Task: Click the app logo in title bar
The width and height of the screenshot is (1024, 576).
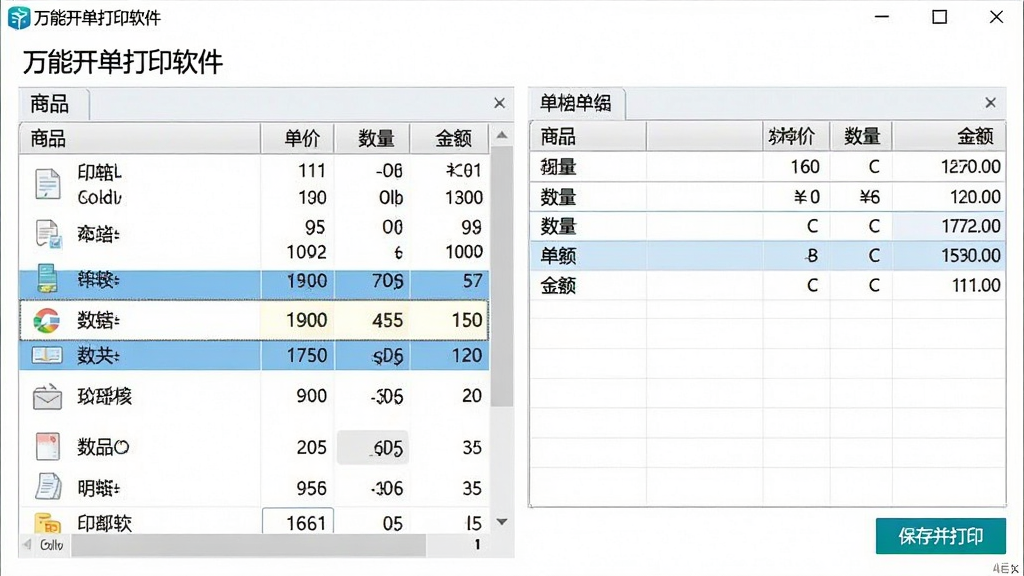Action: tap(19, 18)
